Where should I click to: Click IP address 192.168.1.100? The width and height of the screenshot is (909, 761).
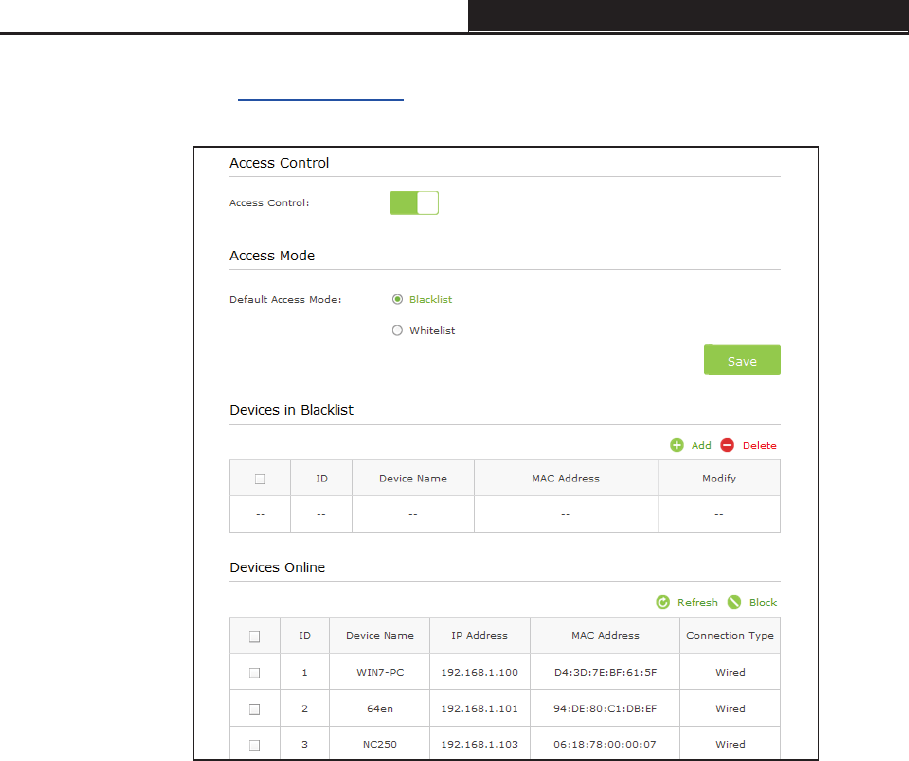(479, 672)
